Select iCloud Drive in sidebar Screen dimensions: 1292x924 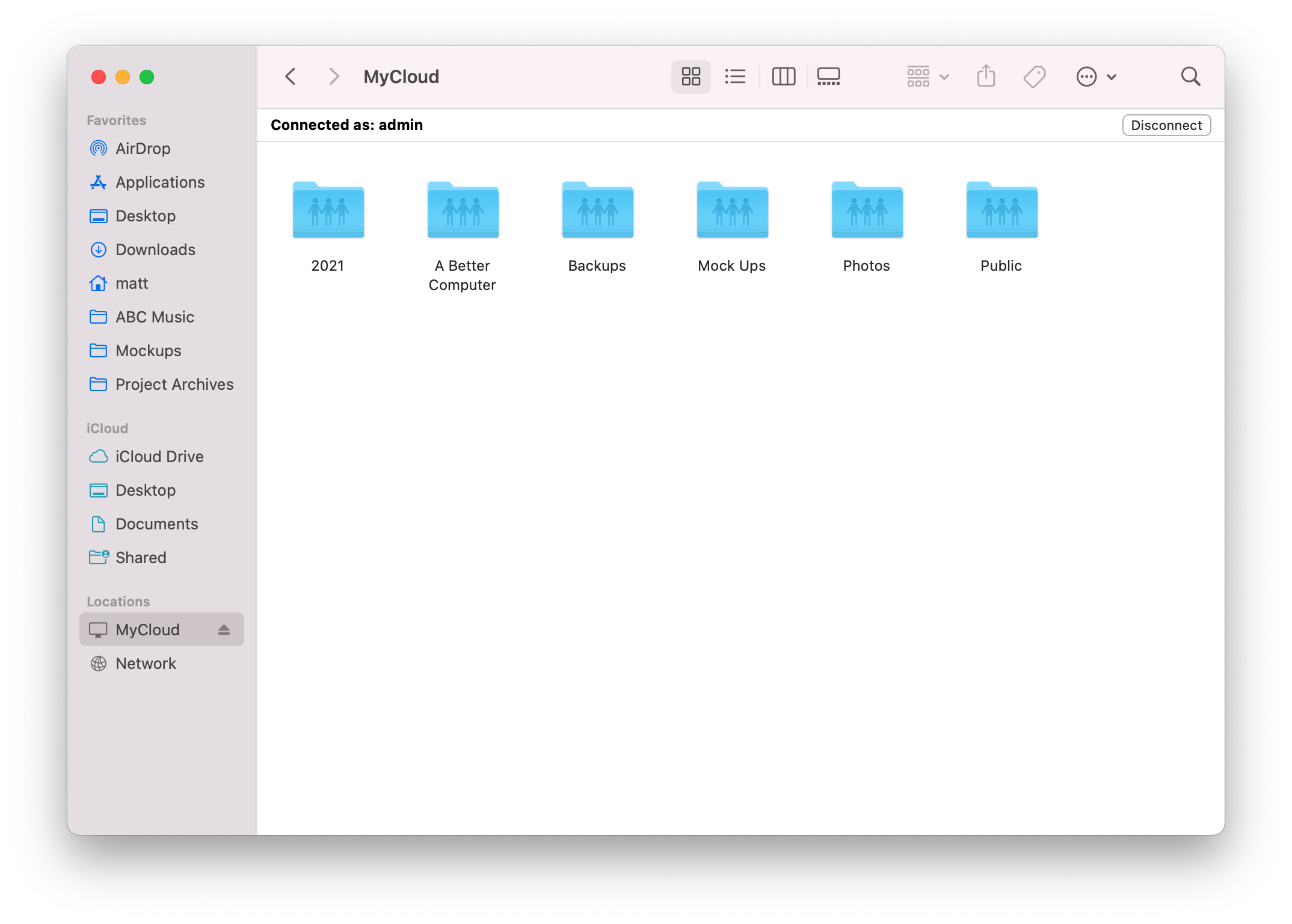[x=159, y=457]
